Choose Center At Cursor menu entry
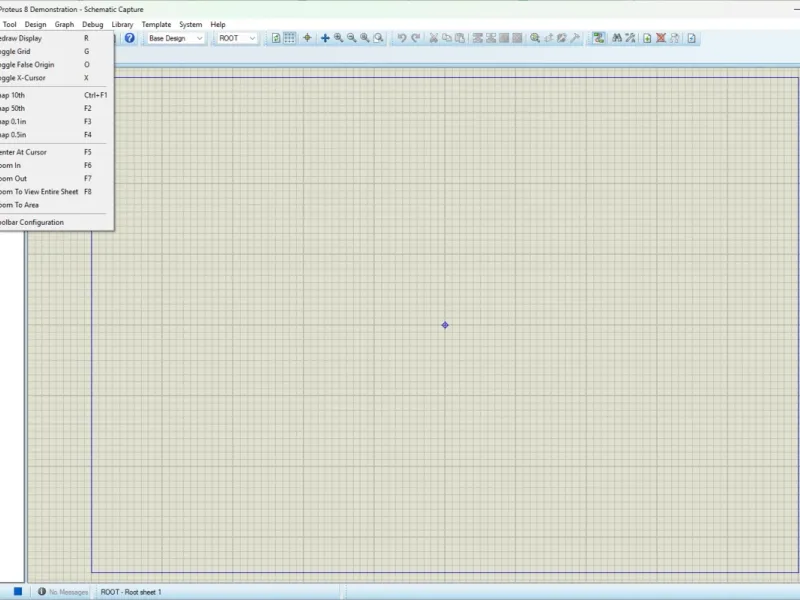Screen dimensions: 800x600 pos(55,153)
